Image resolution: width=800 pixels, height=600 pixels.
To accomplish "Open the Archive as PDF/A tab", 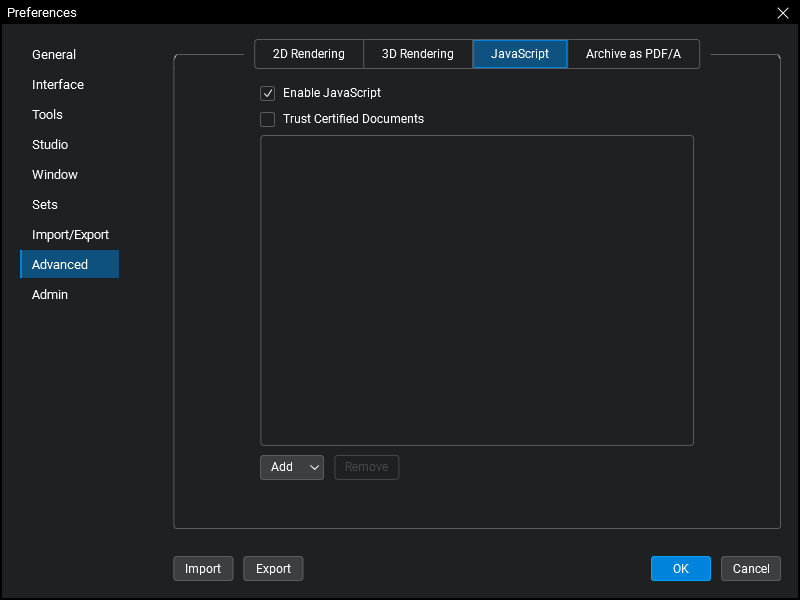I will tap(633, 54).
